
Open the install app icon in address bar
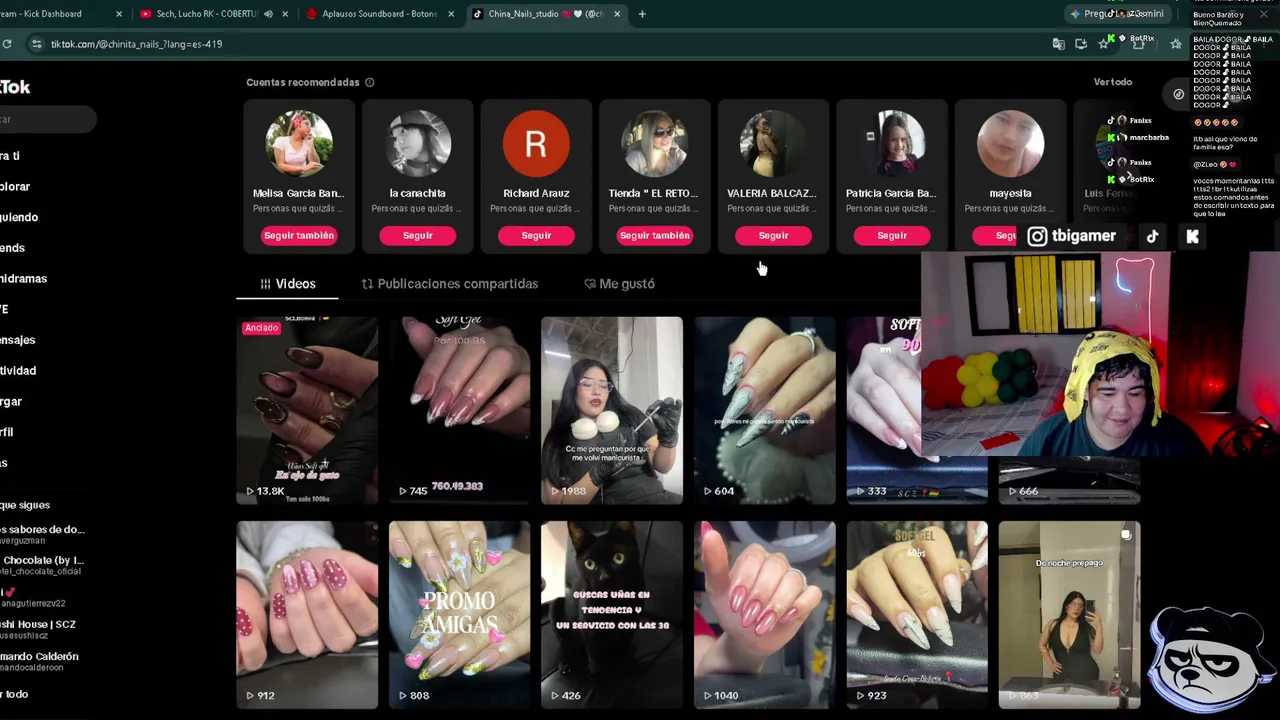(1081, 44)
